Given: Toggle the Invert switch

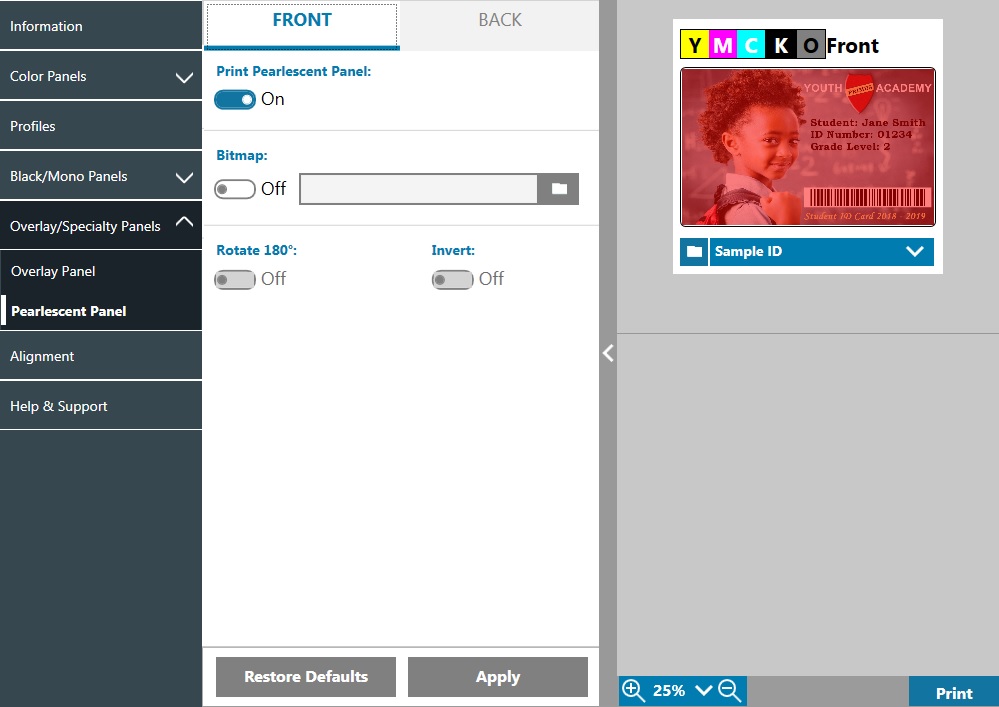Looking at the screenshot, I should click(452, 280).
